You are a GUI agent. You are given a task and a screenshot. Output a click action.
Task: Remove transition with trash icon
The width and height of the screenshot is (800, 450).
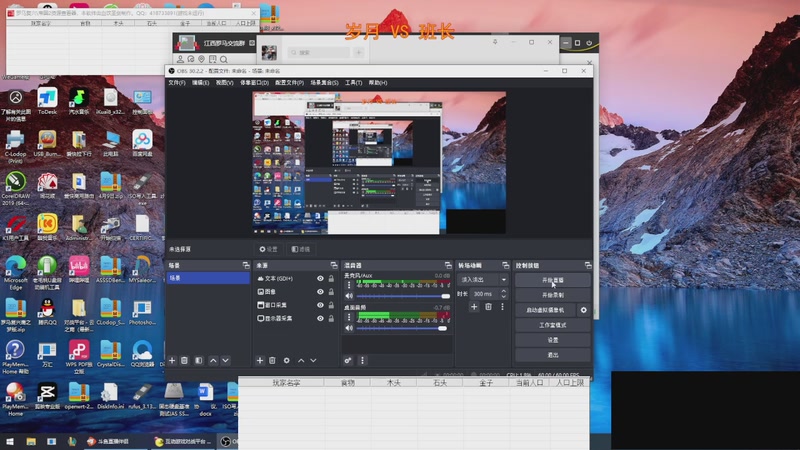[488, 307]
